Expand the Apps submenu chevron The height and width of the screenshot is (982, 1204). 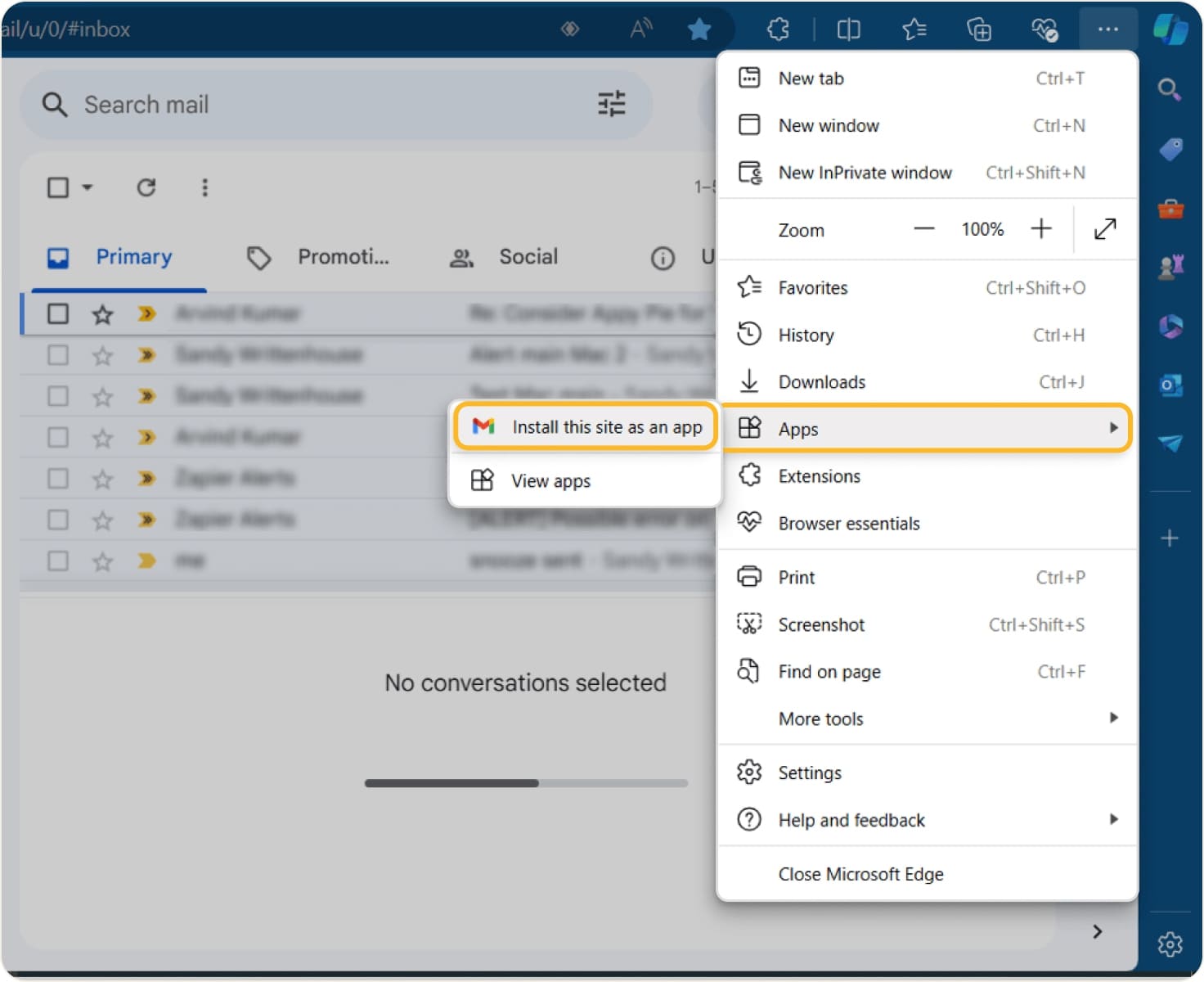[1114, 427]
